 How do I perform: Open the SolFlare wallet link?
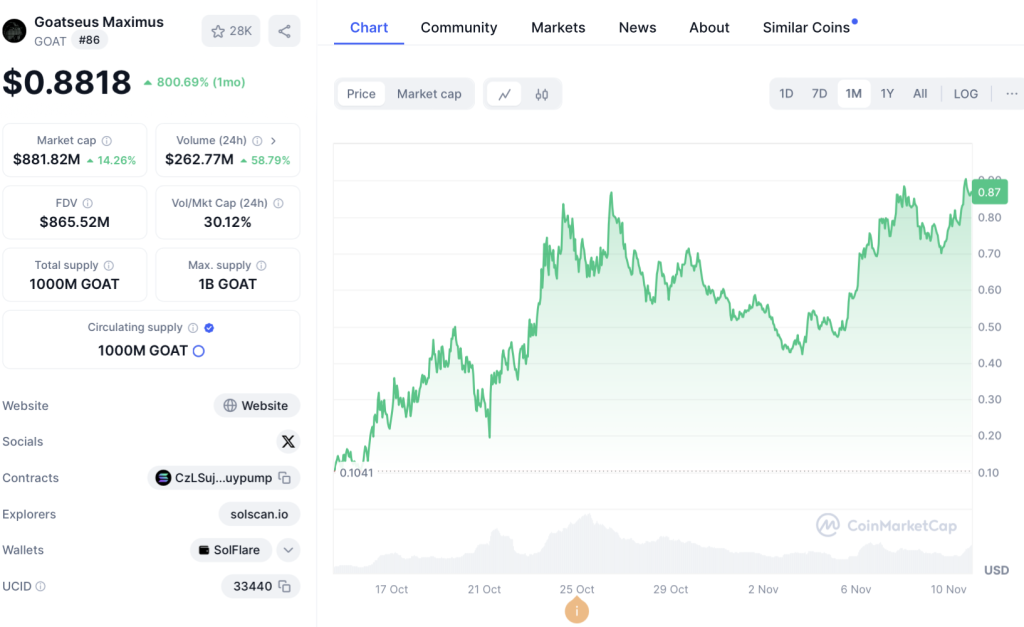(x=231, y=550)
